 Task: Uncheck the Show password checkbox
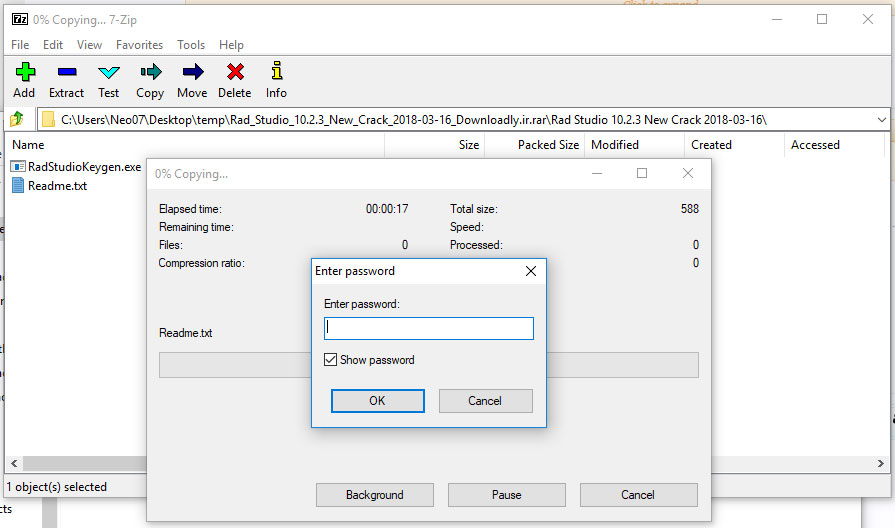point(330,360)
